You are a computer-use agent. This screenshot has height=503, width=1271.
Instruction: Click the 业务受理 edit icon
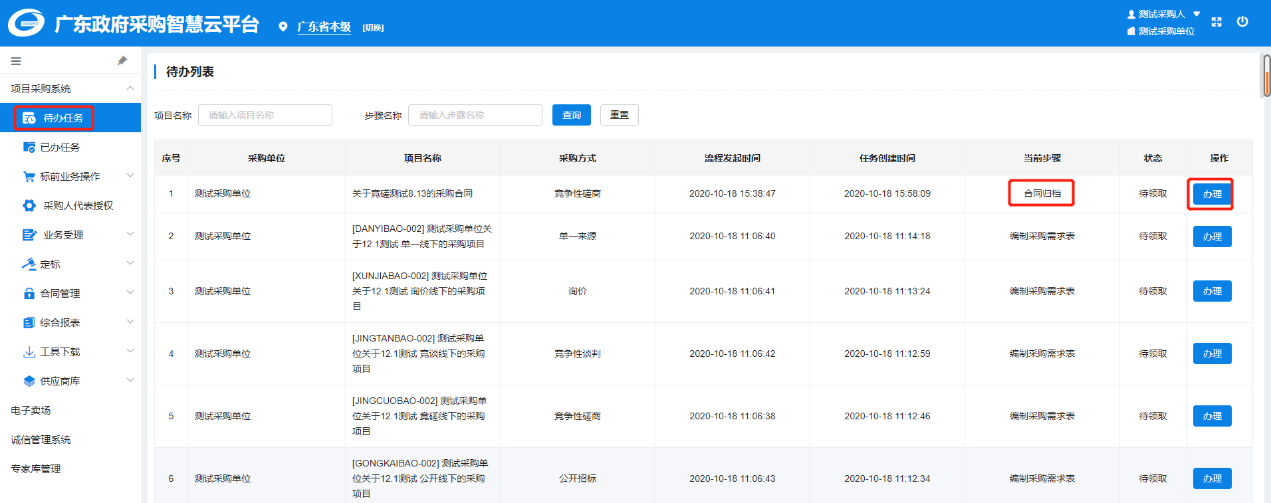[x=30, y=235]
